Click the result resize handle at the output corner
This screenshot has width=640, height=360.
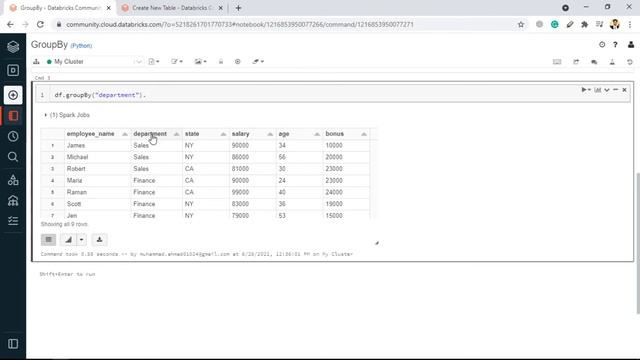pos(377,243)
